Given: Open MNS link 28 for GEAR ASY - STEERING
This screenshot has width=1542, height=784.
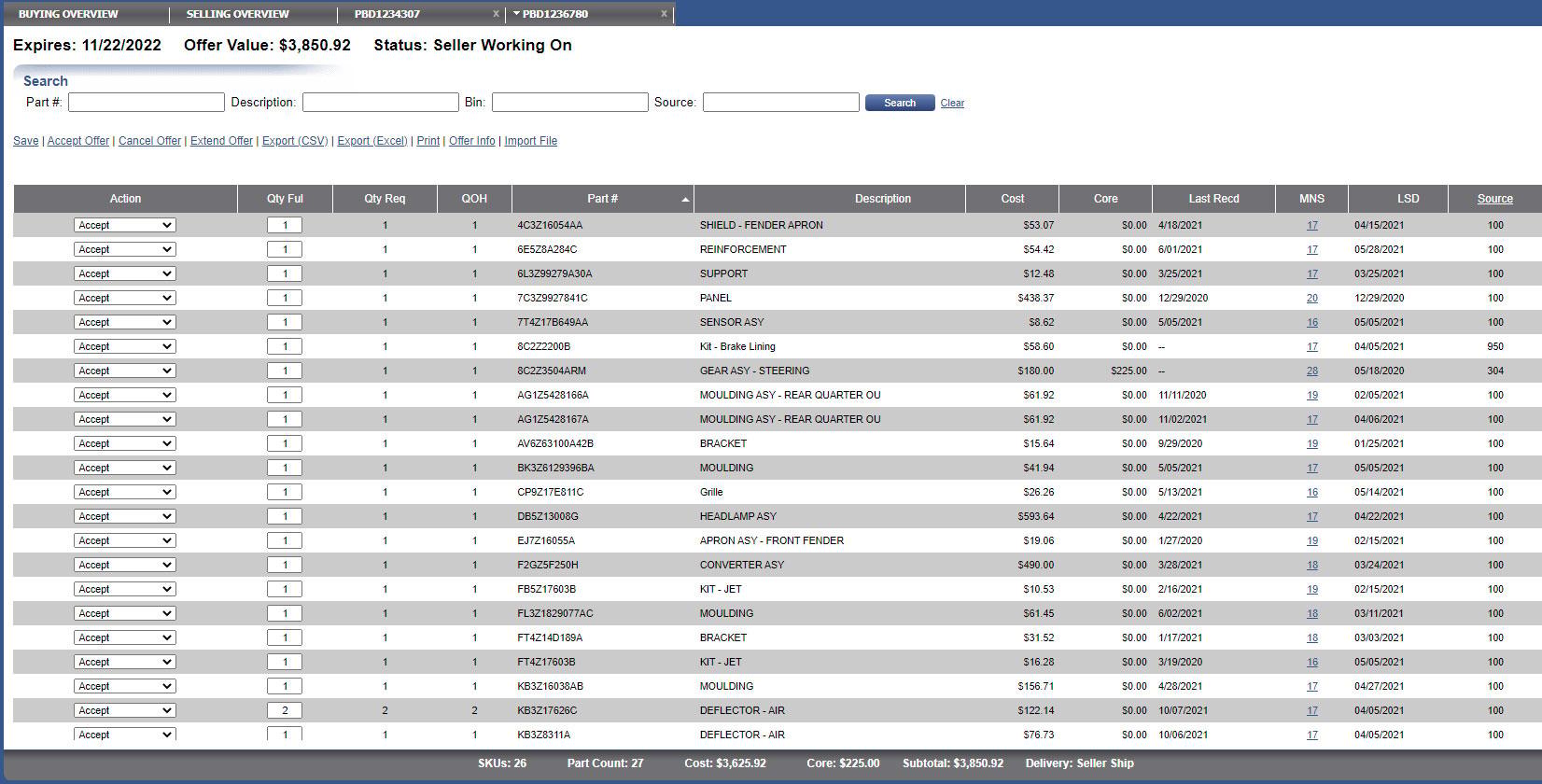Looking at the screenshot, I should [x=1312, y=371].
